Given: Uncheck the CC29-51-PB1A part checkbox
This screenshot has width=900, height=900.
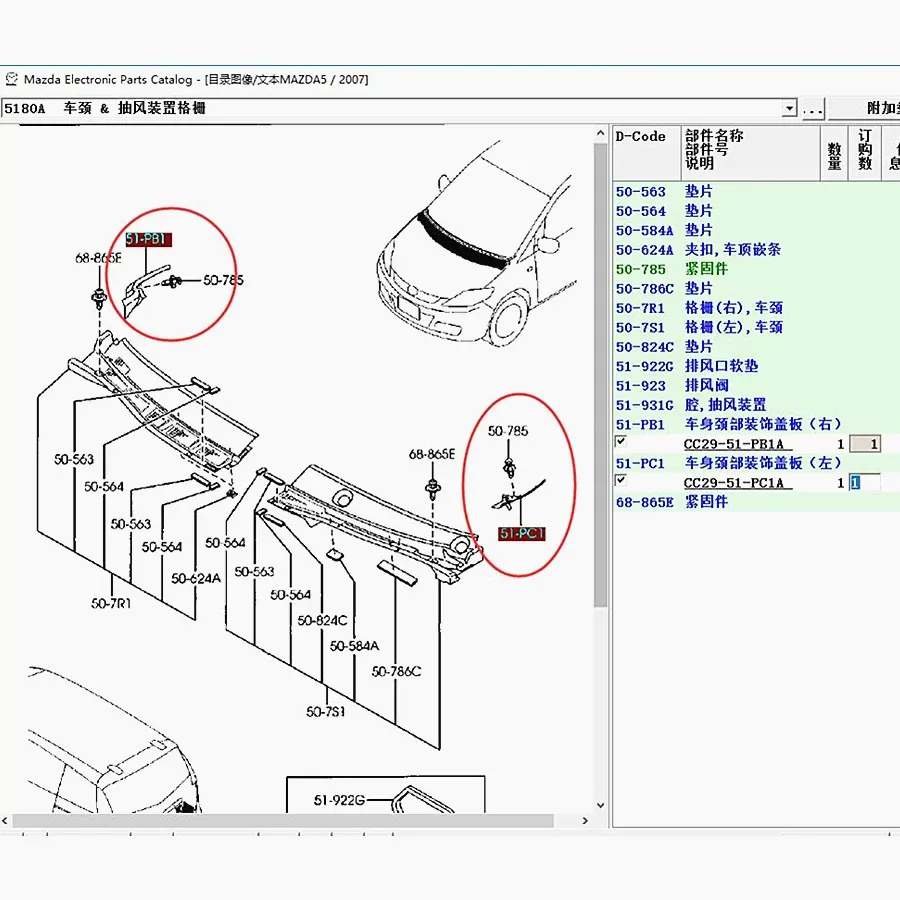Looking at the screenshot, I should click(621, 442).
